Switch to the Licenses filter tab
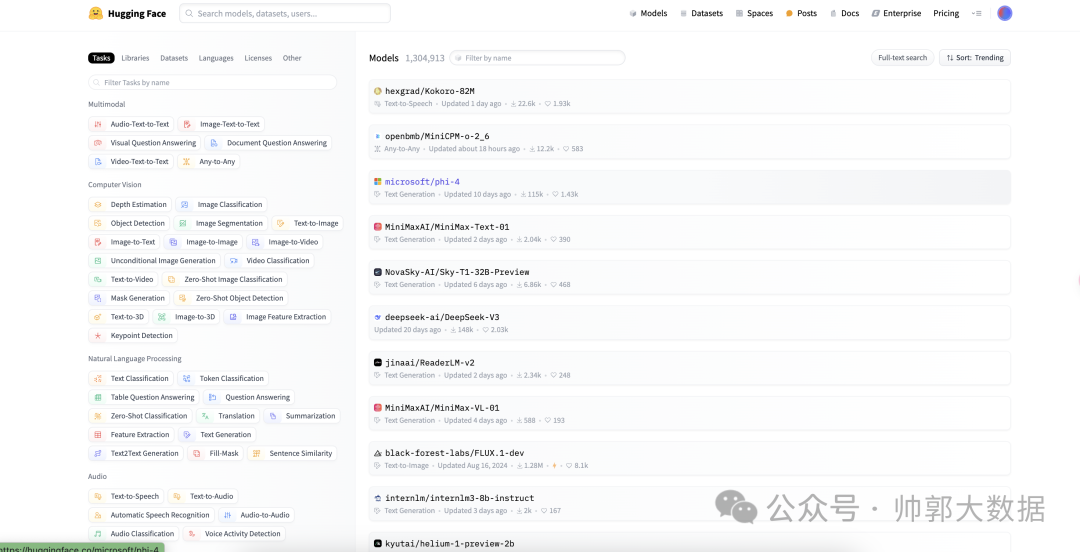 coord(258,58)
